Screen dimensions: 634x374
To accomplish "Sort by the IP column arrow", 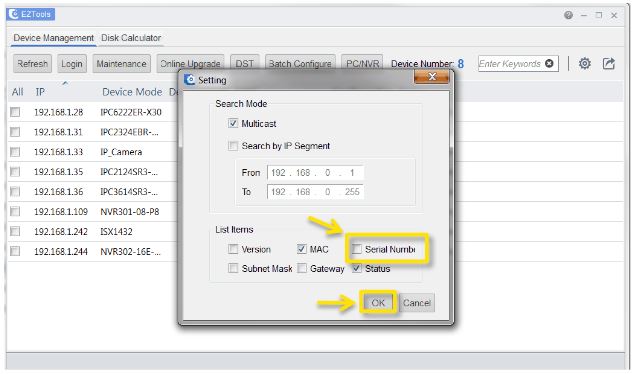I will 65,83.
